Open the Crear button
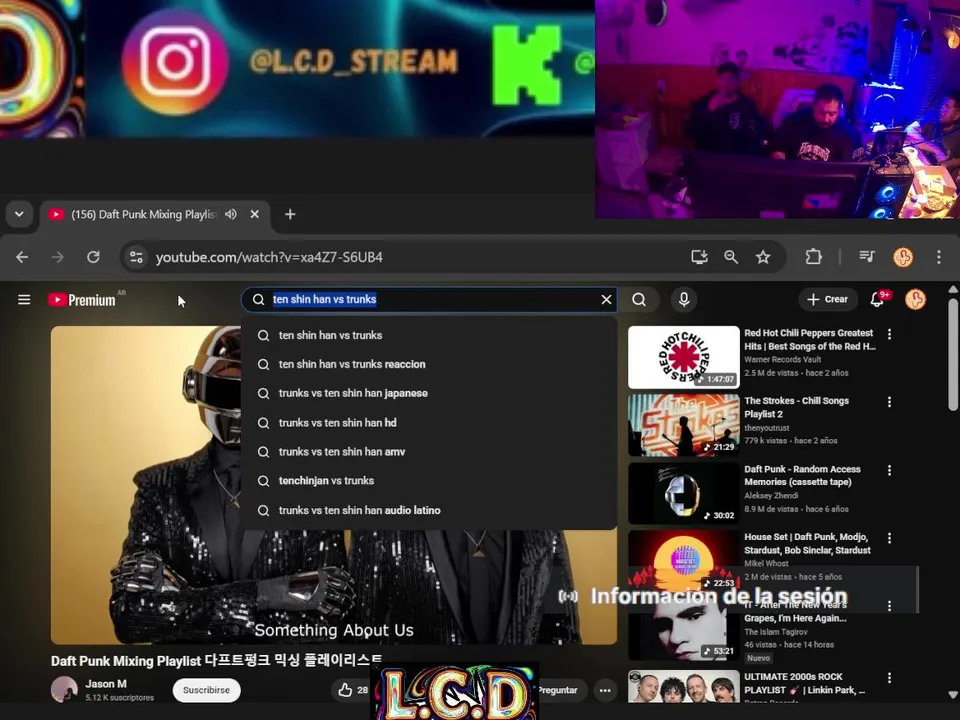This screenshot has width=960, height=720. pos(827,299)
